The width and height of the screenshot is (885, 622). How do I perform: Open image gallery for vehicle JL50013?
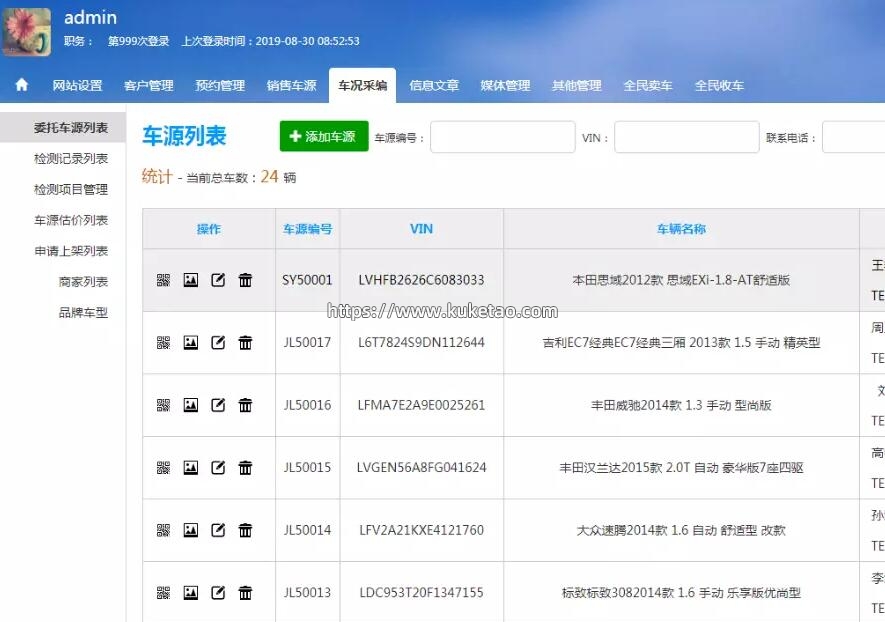point(191,593)
